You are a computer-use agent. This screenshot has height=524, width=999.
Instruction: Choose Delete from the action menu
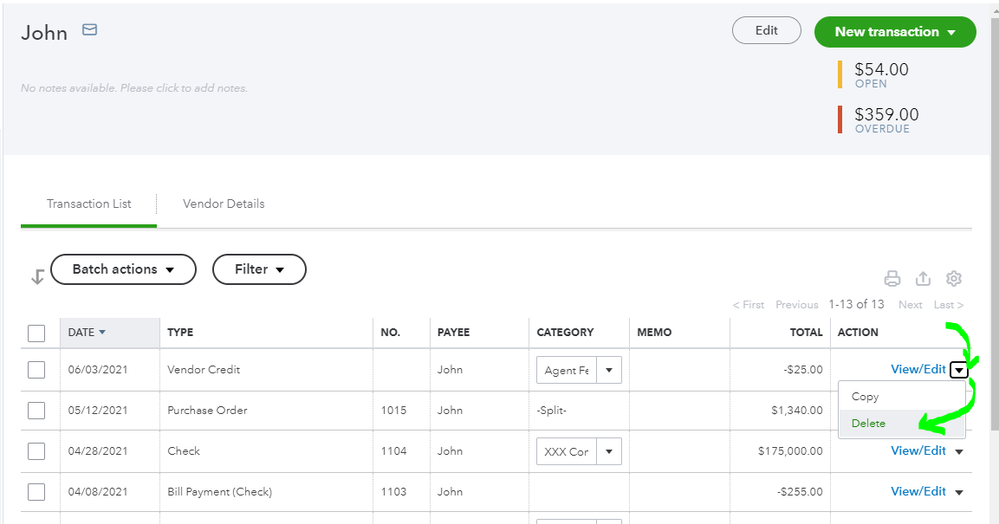coord(868,423)
